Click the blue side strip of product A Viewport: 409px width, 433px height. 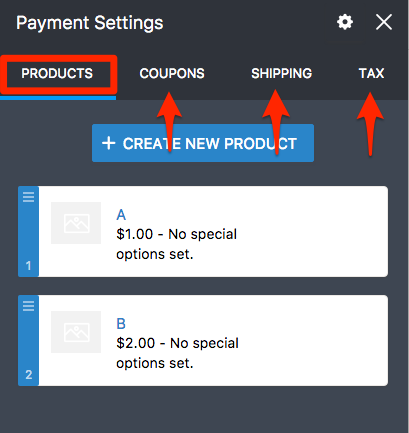(29, 232)
